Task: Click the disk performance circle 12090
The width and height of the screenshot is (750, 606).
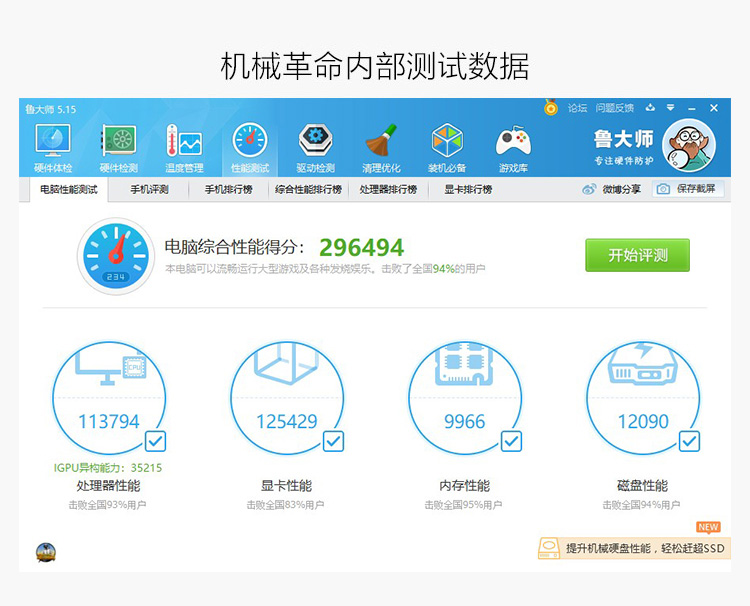Action: (x=643, y=398)
